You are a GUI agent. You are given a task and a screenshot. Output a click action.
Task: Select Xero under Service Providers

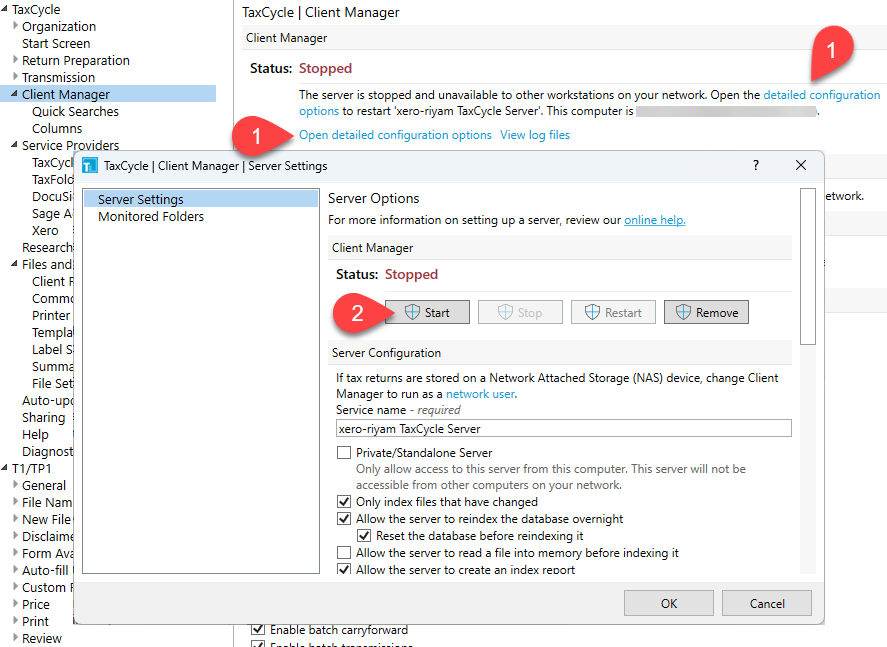point(45,230)
